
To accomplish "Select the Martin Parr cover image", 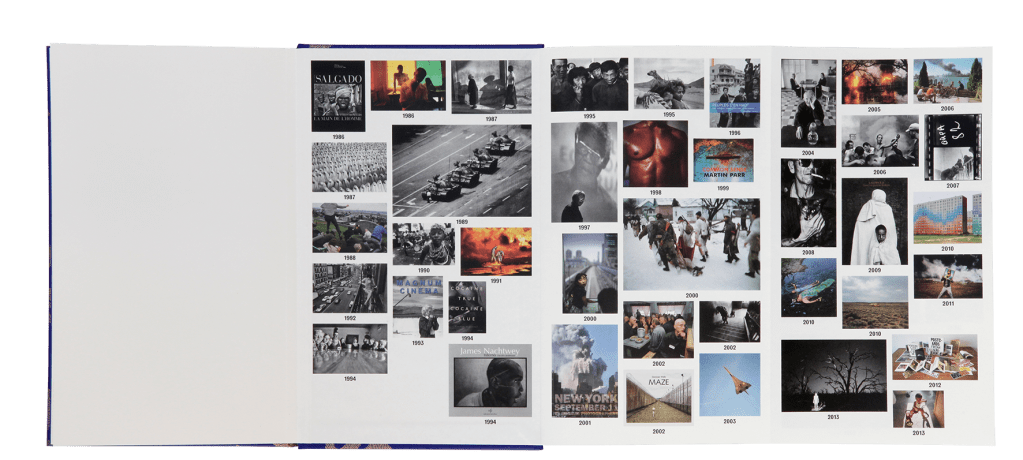I will click(722, 160).
